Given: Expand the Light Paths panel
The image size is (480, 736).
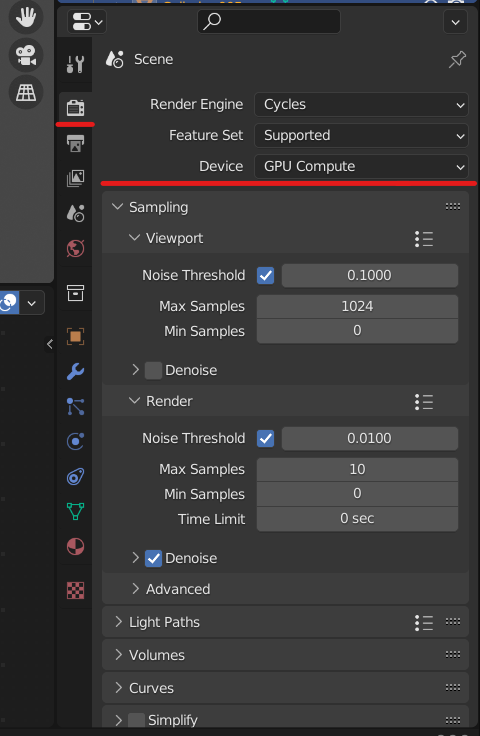Looking at the screenshot, I should click(164, 622).
